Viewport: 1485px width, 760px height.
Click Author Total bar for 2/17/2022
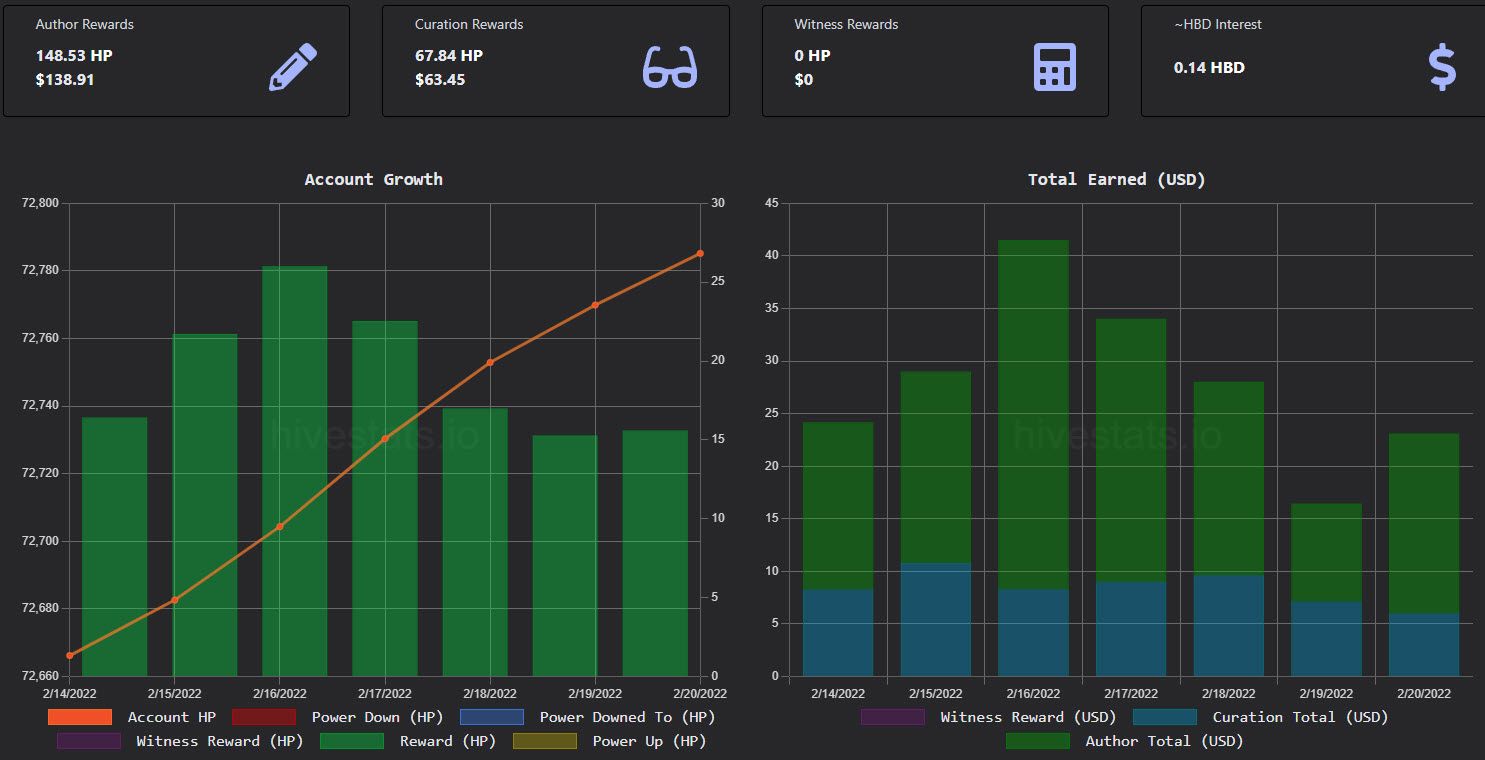1131,450
